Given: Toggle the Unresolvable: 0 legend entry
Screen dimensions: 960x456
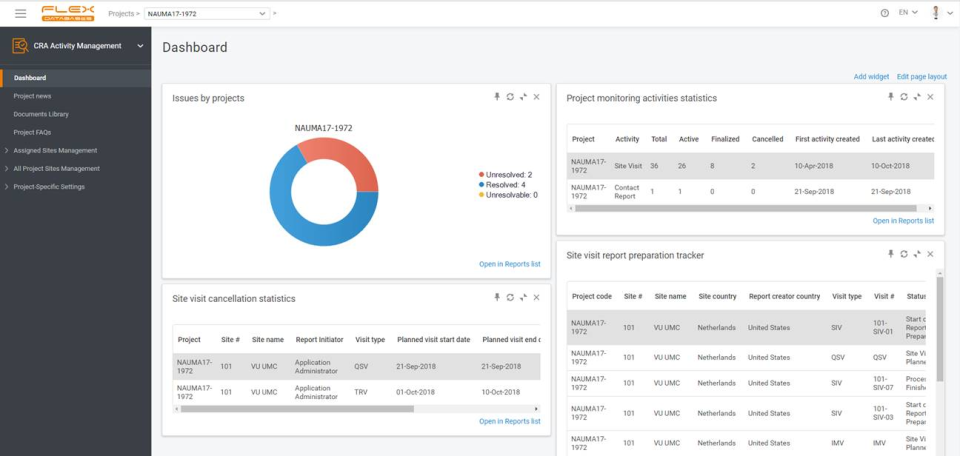Looking at the screenshot, I should 508,195.
